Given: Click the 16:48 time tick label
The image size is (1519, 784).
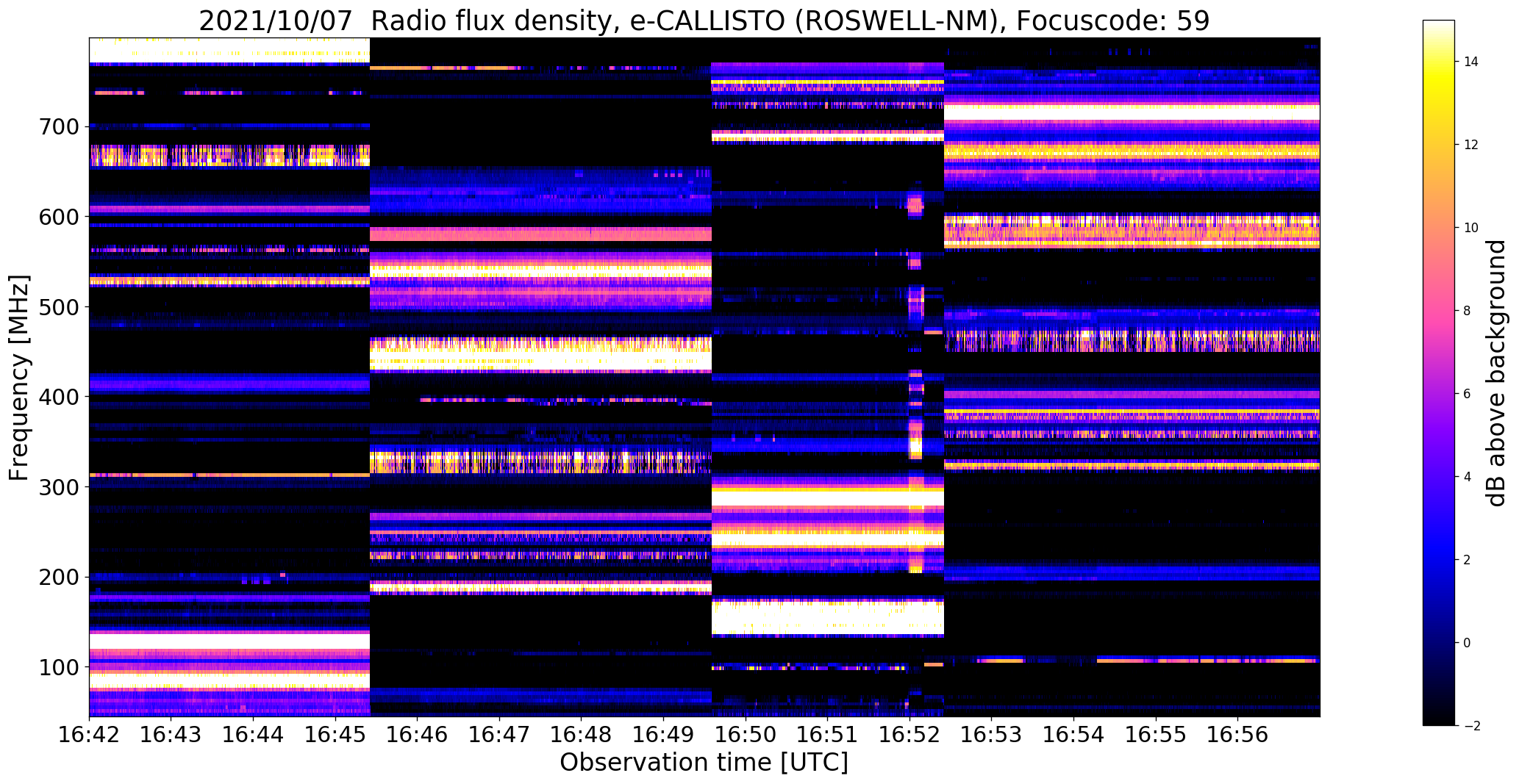Looking at the screenshot, I should [582, 734].
